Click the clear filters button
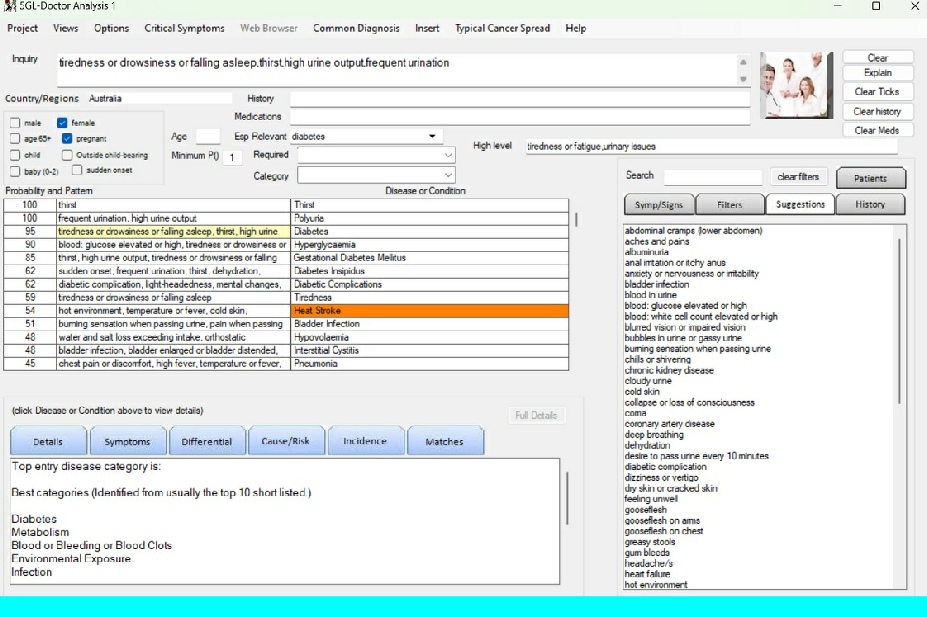Viewport: 927px width, 617px height. 798,177
